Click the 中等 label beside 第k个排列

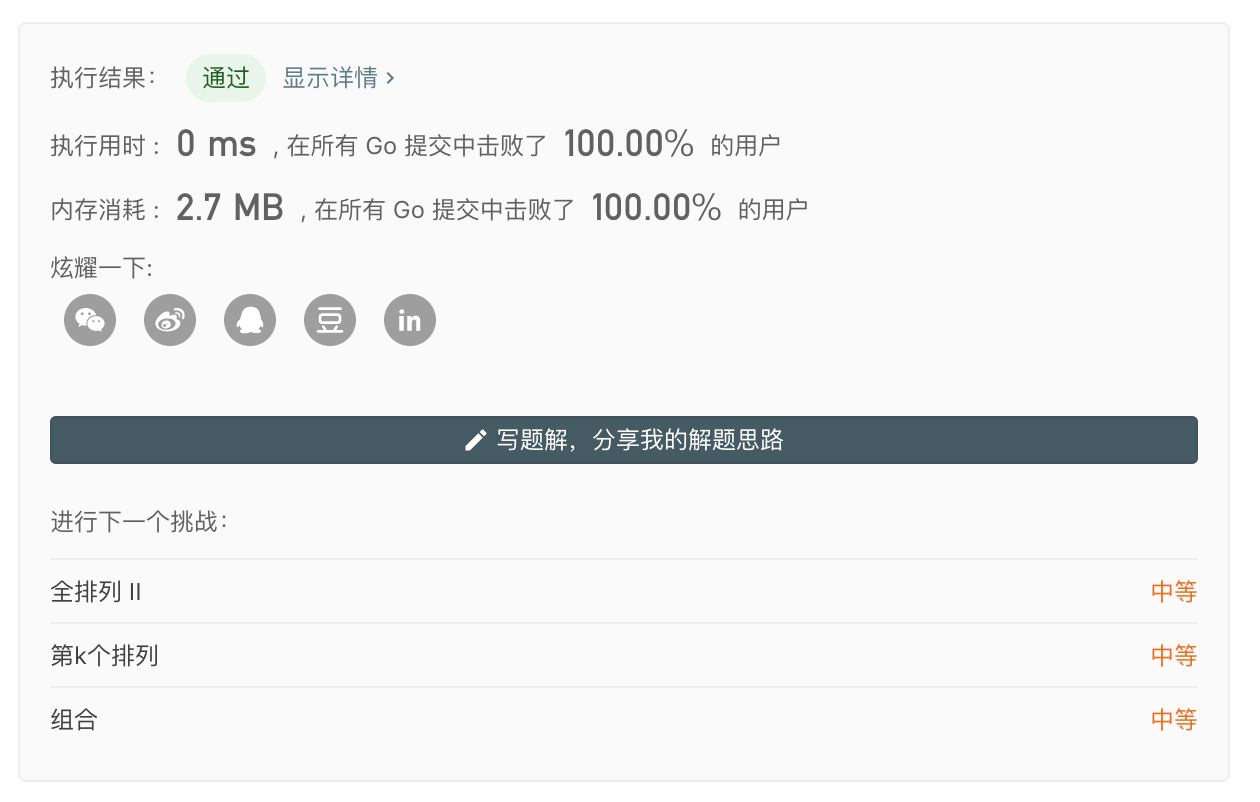click(1174, 656)
